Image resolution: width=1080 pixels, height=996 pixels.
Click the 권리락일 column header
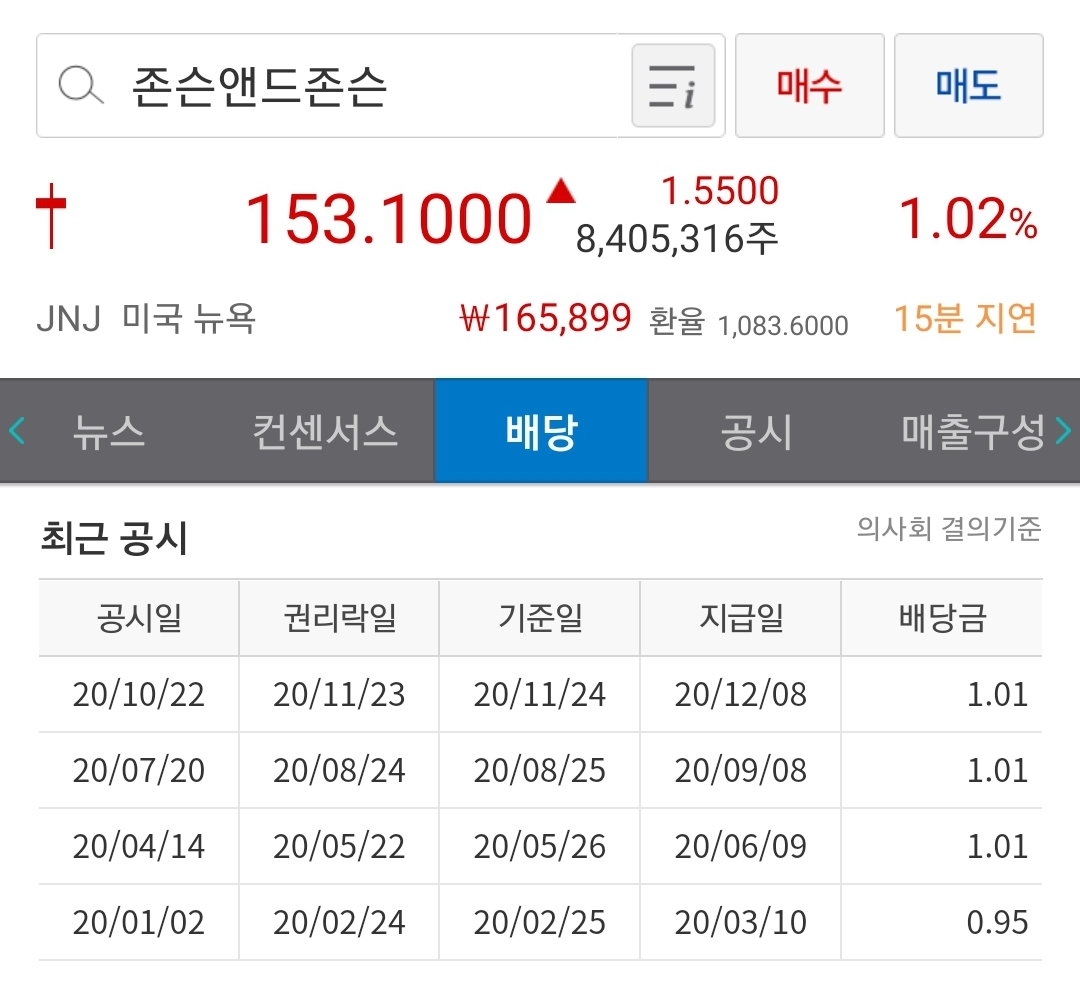point(340,617)
